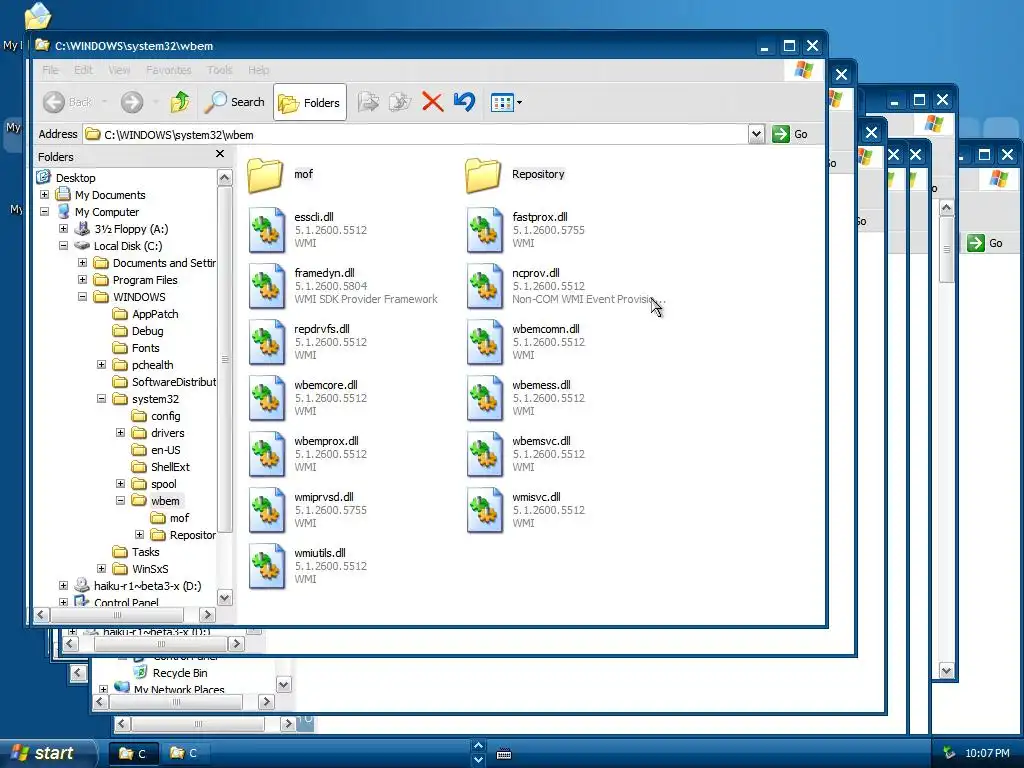This screenshot has height=768, width=1024.
Task: Click folder tree vertical scrollbar down arrow
Action: point(225,598)
